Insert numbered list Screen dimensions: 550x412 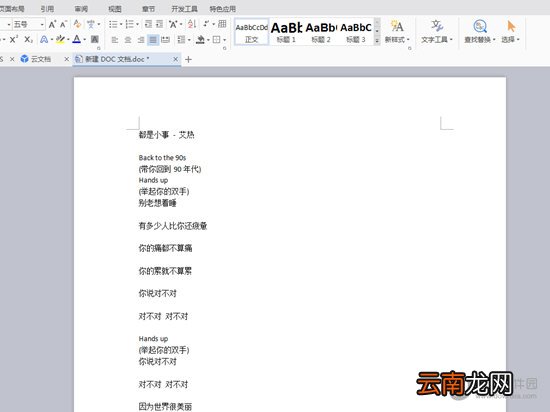(129, 24)
